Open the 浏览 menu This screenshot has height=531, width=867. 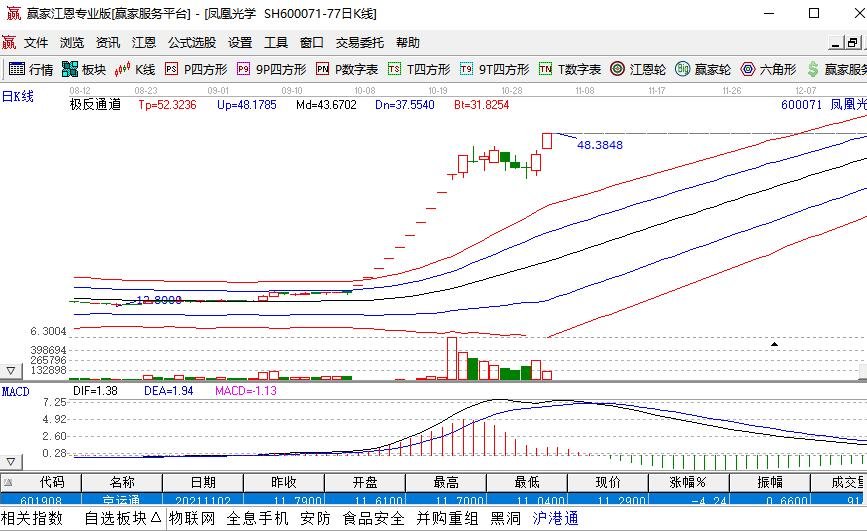tap(72, 43)
